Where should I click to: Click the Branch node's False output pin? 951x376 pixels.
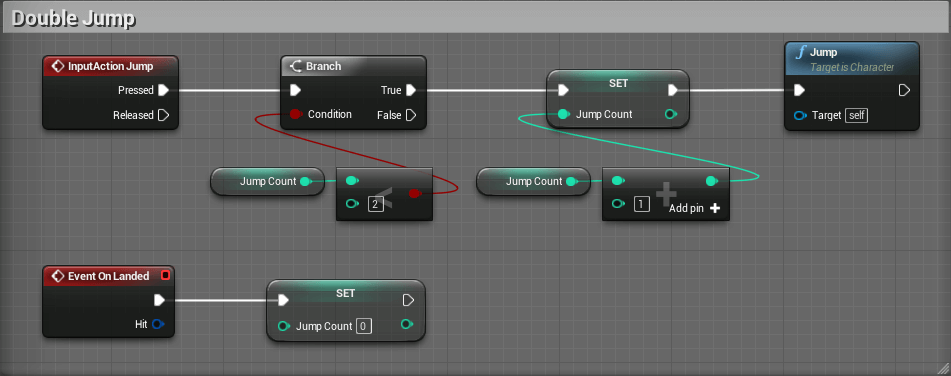click(x=411, y=115)
